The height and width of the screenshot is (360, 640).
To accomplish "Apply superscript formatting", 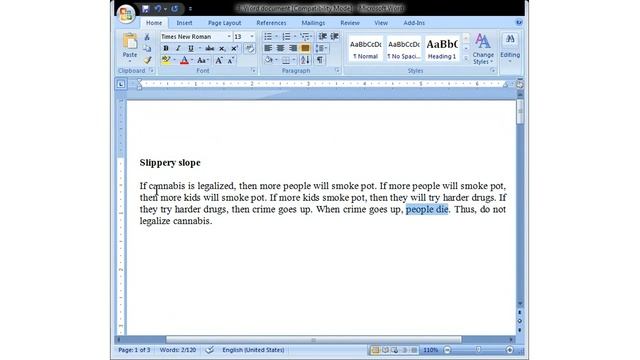I will point(234,49).
